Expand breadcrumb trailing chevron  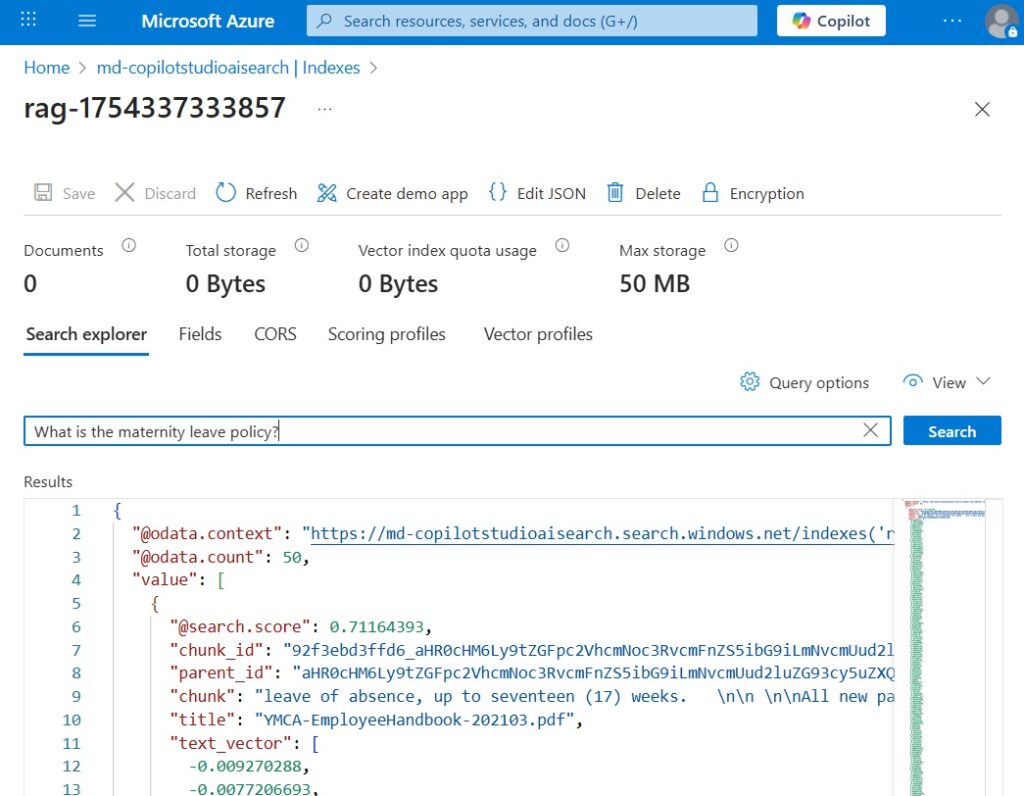pyautogui.click(x=374, y=68)
